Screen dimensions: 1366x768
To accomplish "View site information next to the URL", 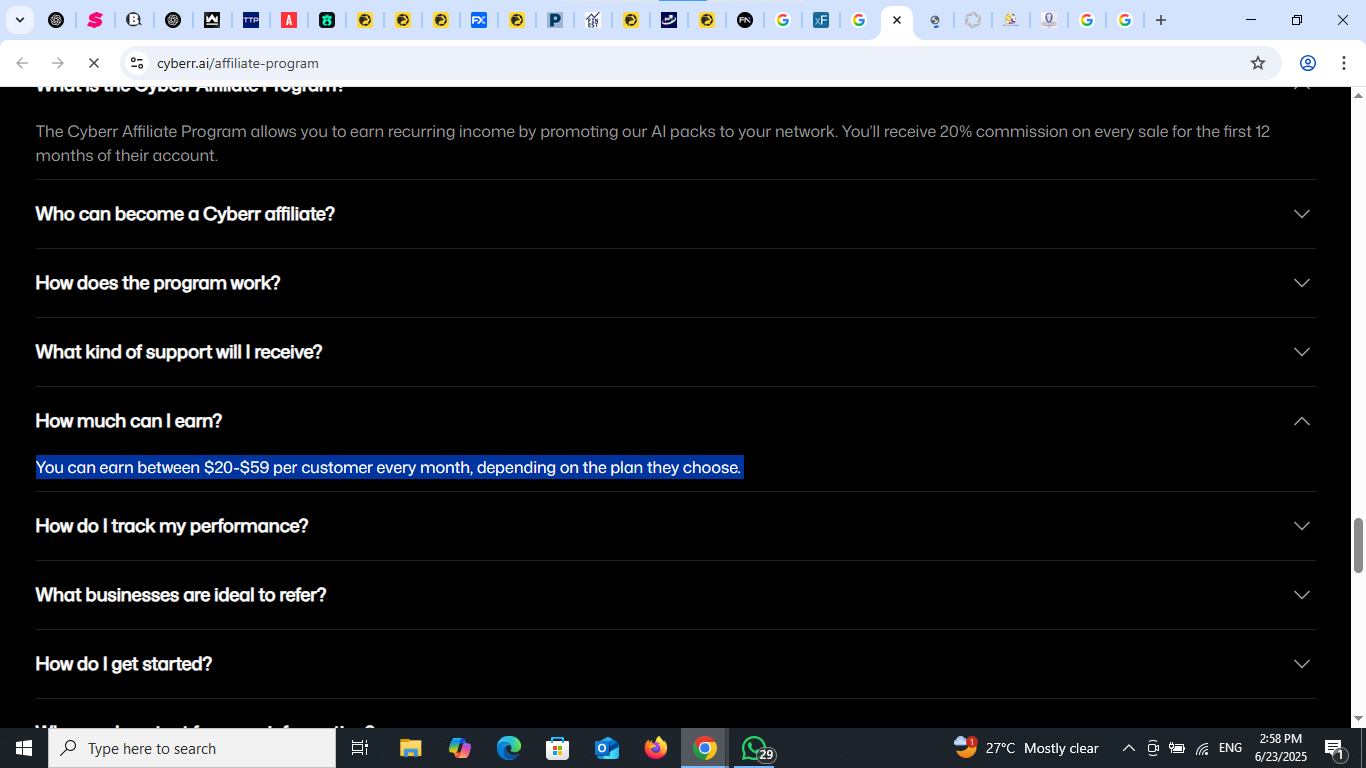I will [137, 63].
